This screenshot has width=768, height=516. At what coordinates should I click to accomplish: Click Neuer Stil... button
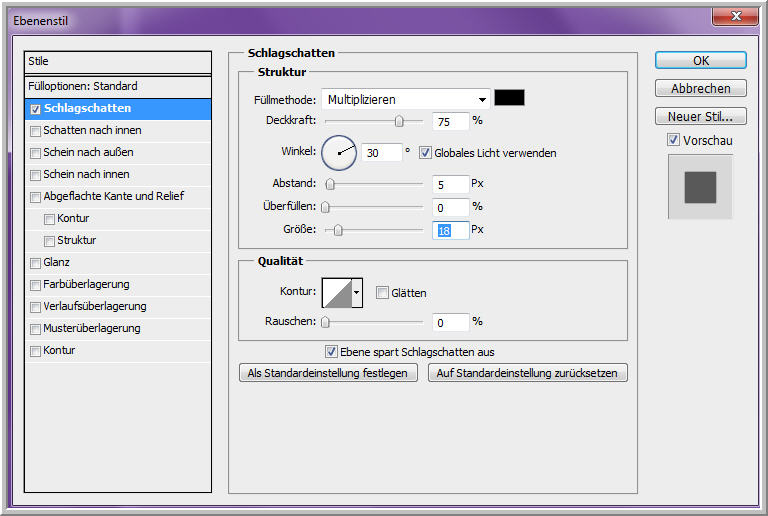tap(700, 116)
